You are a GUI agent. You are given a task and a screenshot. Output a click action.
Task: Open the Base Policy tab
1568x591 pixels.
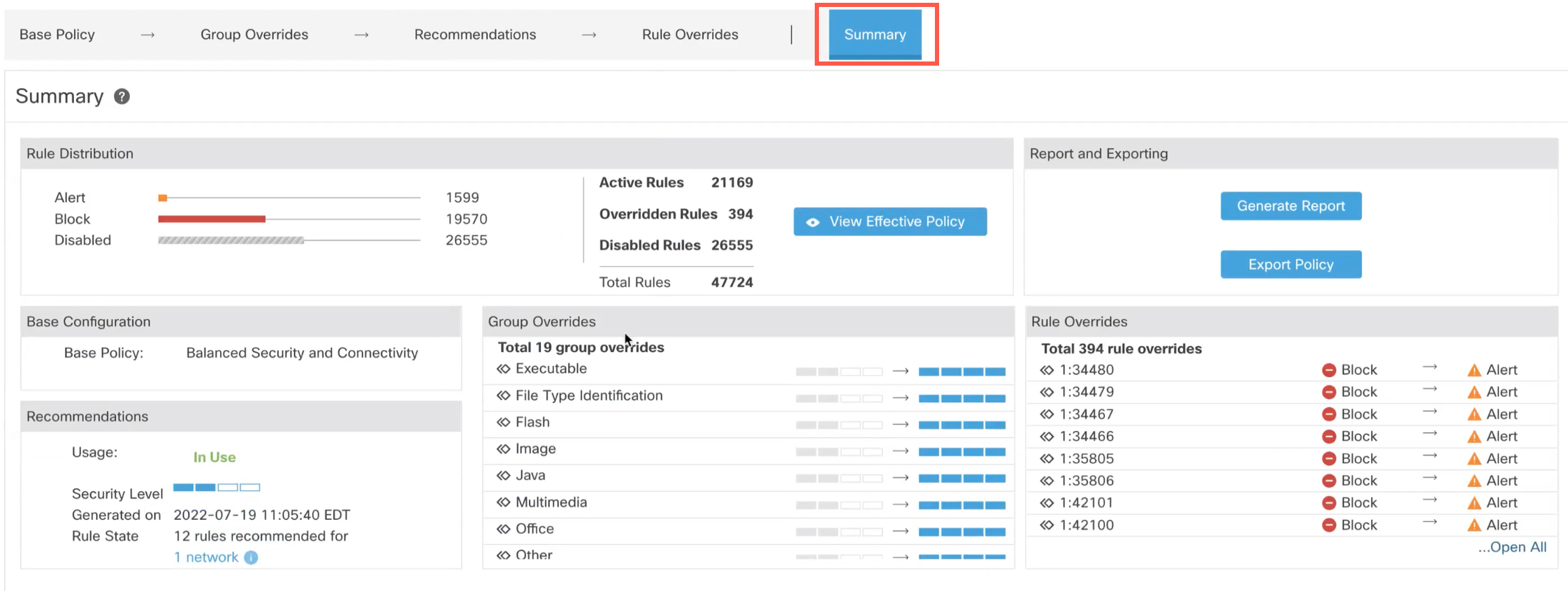57,34
